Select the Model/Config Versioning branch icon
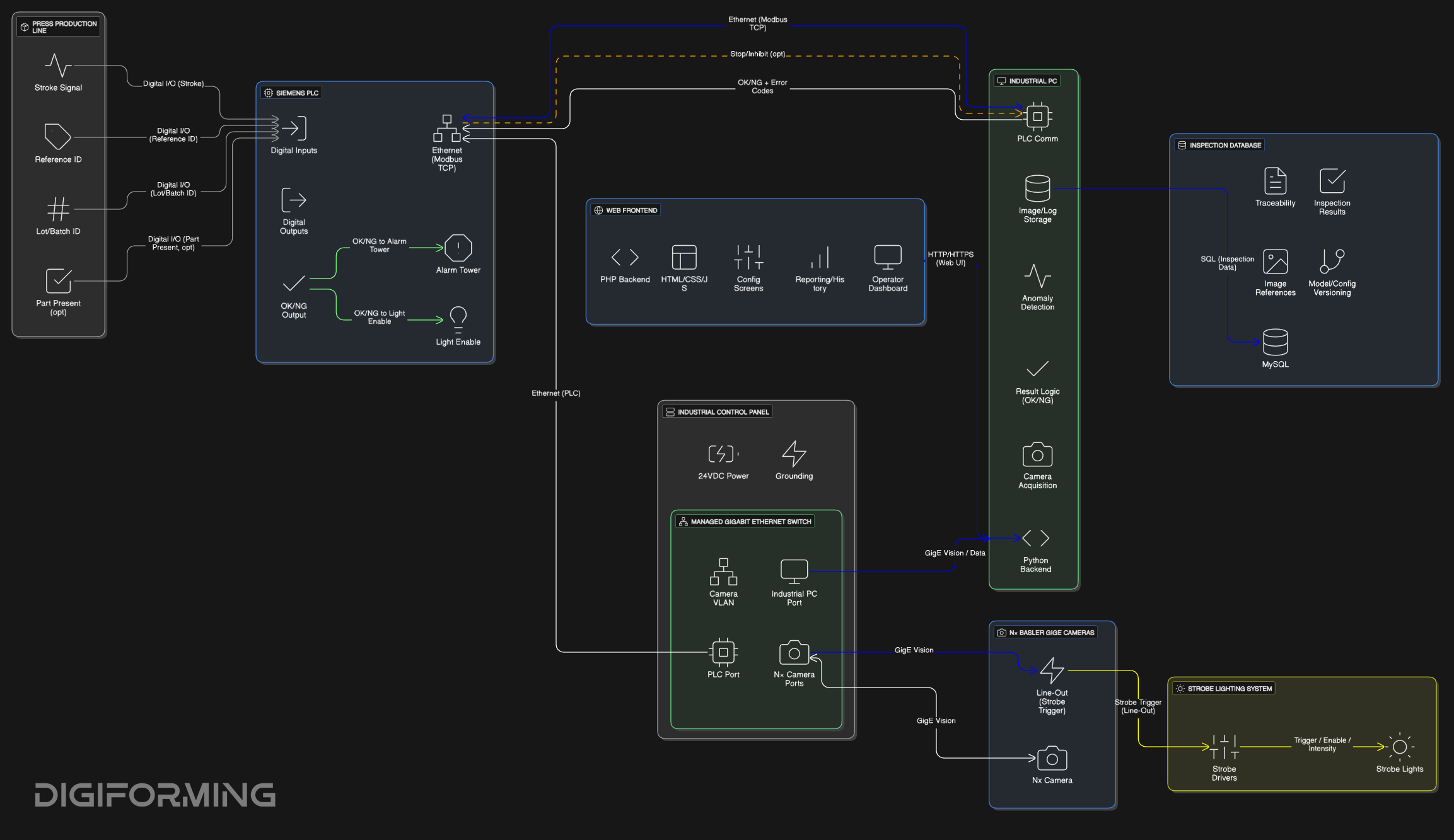This screenshot has width=1454, height=840. pyautogui.click(x=1332, y=261)
